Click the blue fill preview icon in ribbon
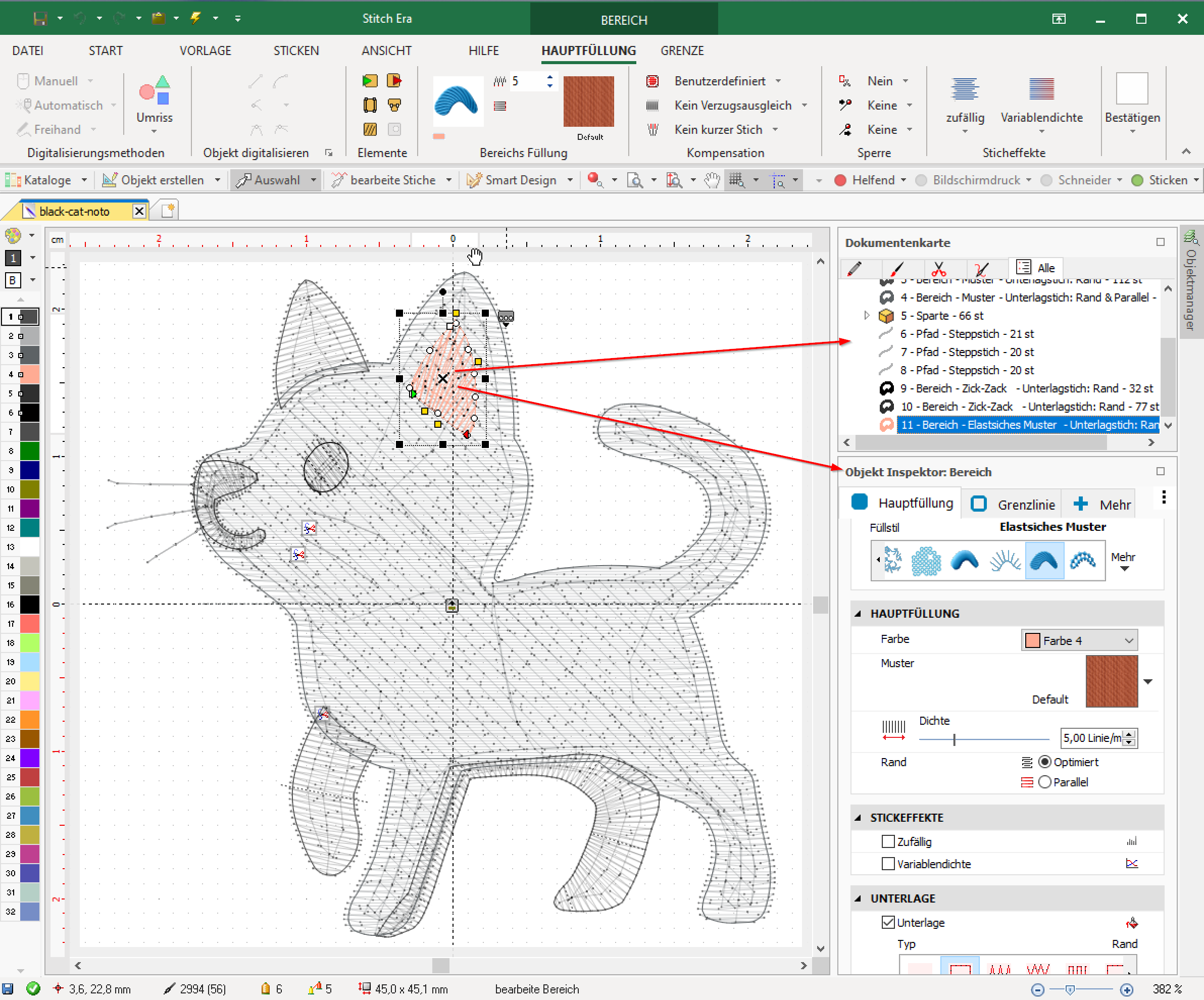The height and width of the screenshot is (1000, 1204). [457, 101]
